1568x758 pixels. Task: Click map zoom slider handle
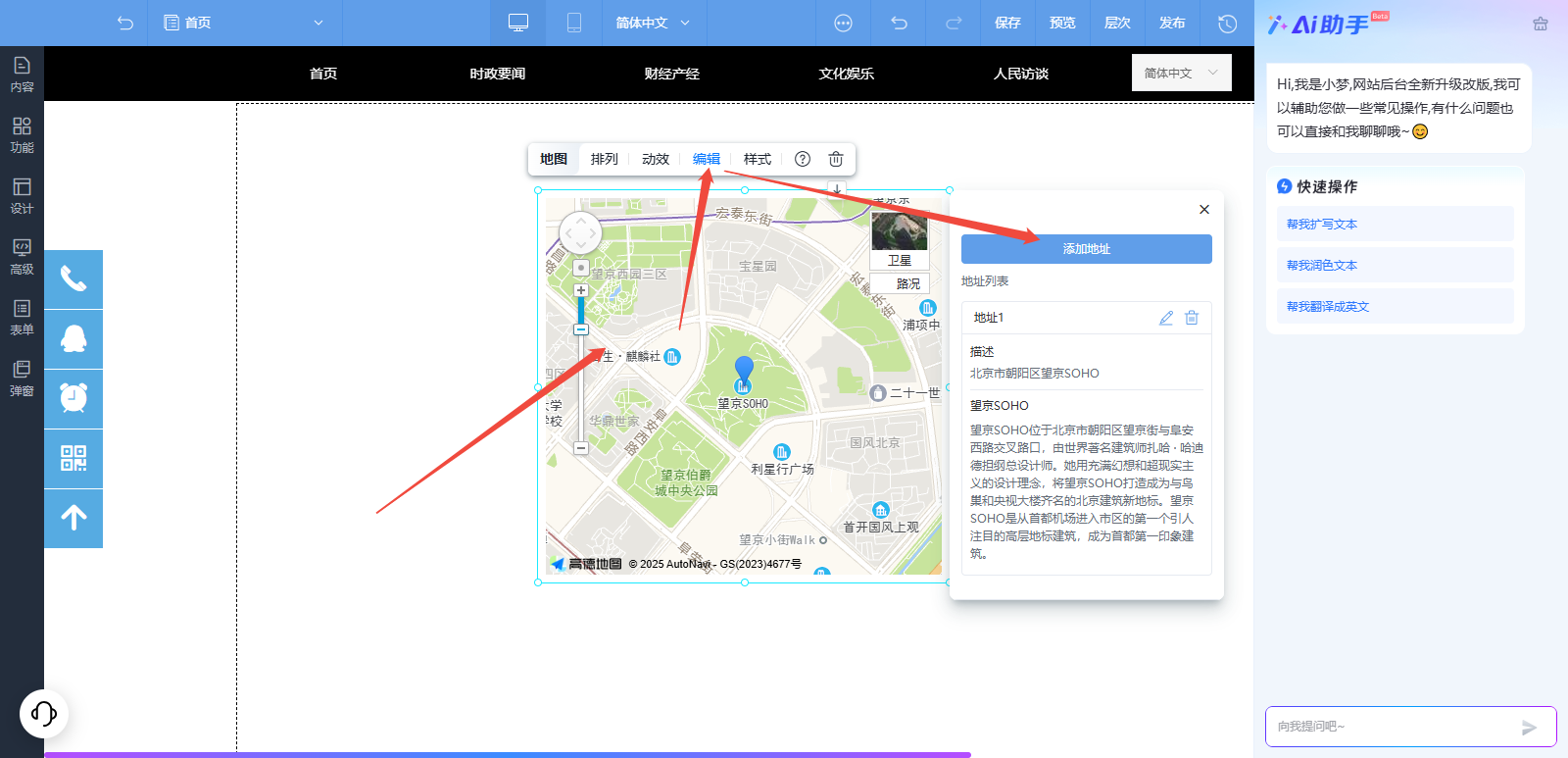[x=581, y=329]
